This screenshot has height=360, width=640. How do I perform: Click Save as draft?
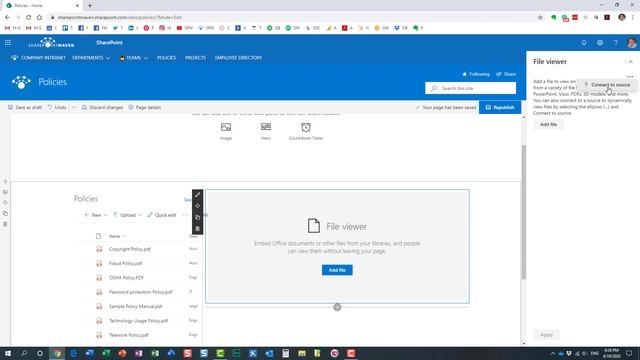25,107
